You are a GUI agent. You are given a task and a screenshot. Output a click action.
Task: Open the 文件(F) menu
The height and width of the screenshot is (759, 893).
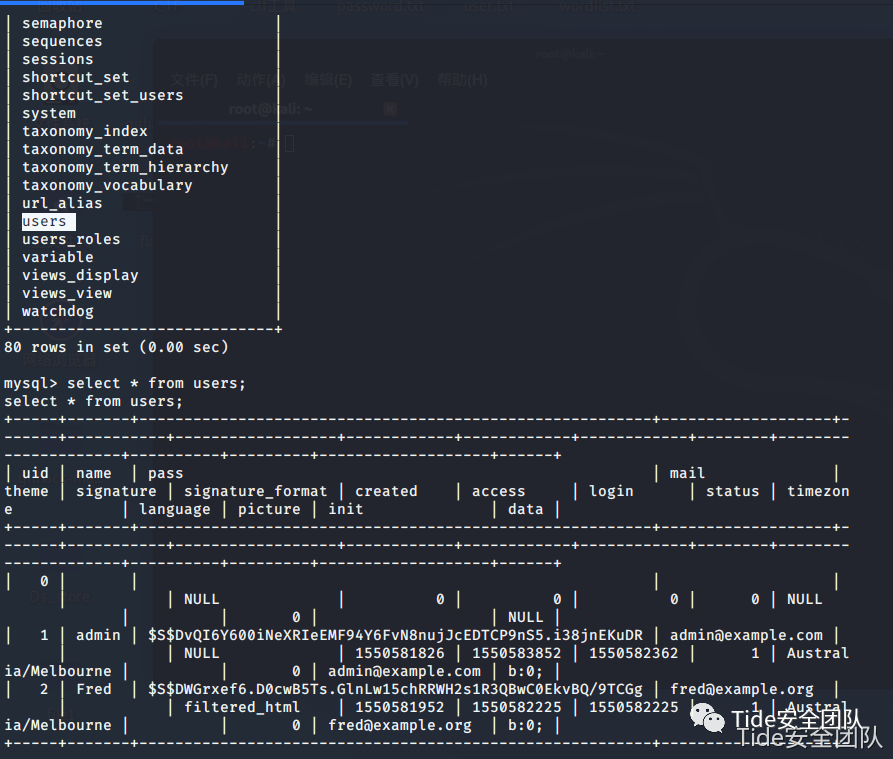pyautogui.click(x=194, y=80)
